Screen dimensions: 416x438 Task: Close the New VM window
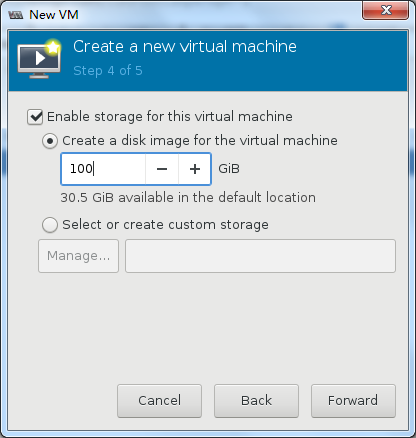click(x=385, y=10)
